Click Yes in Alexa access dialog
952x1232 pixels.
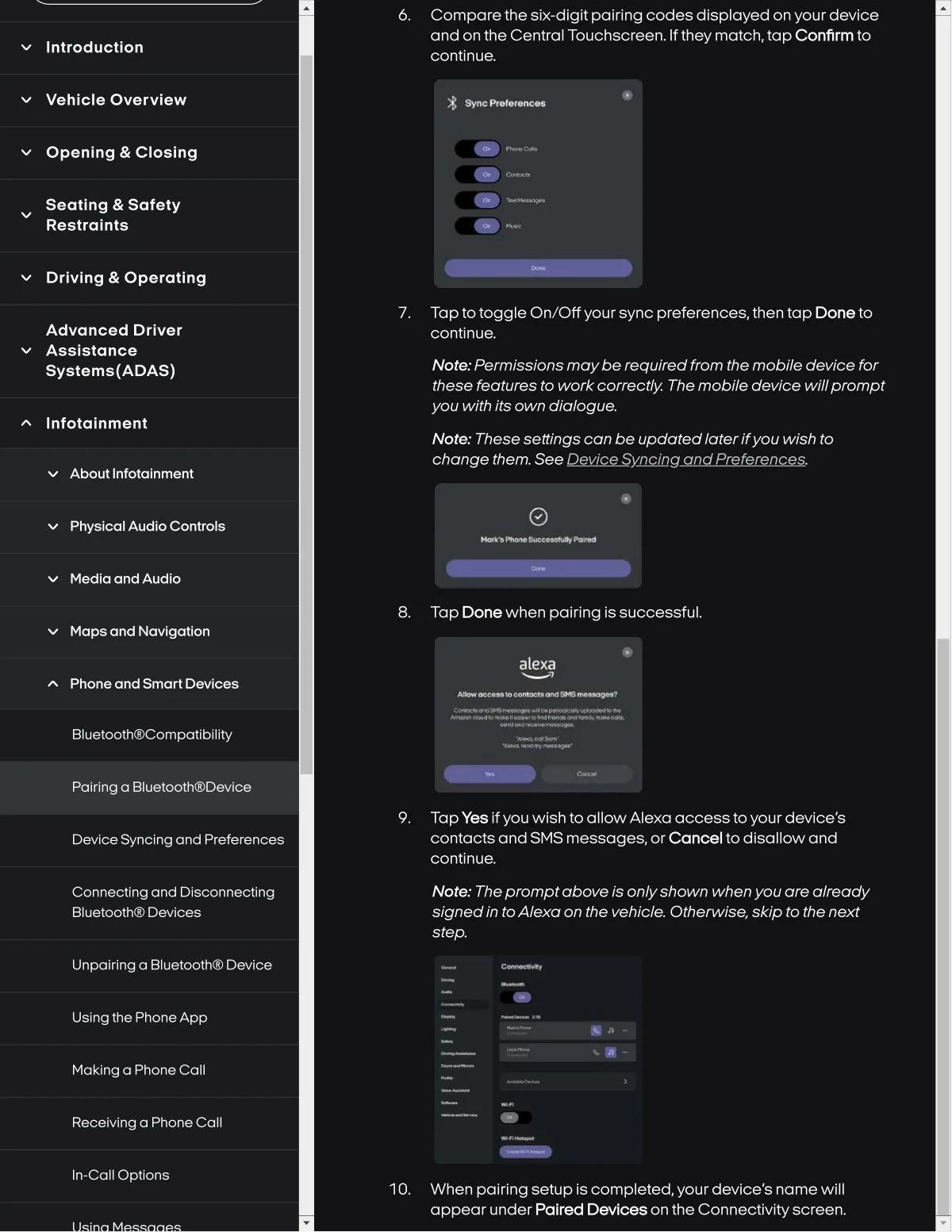[489, 774]
